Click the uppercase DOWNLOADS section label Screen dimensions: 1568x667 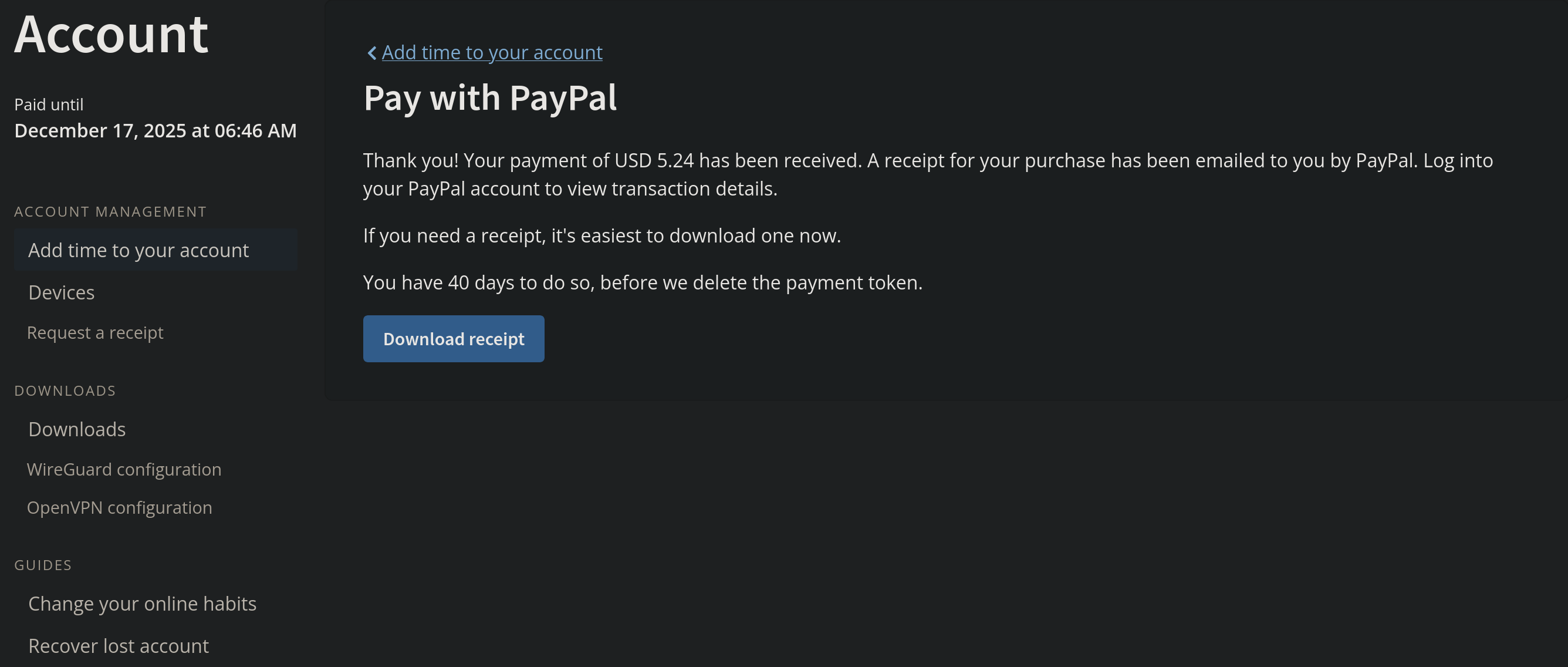coord(65,390)
